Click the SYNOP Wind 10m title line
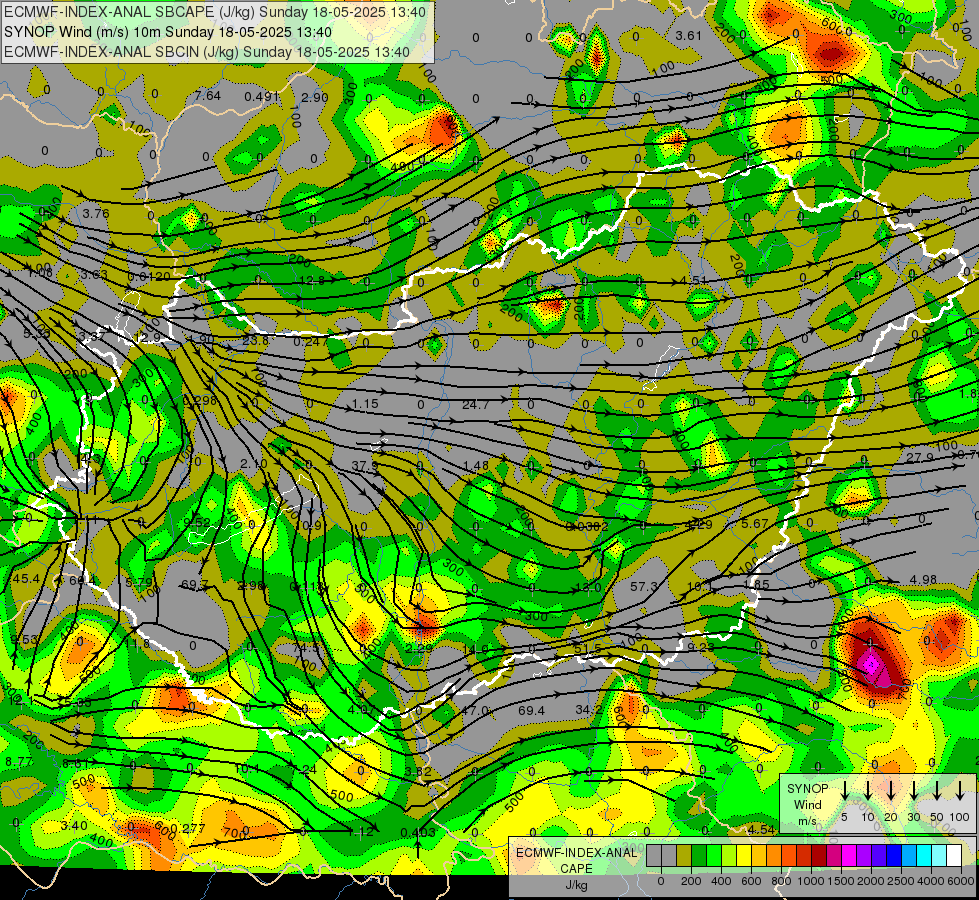 (167, 32)
